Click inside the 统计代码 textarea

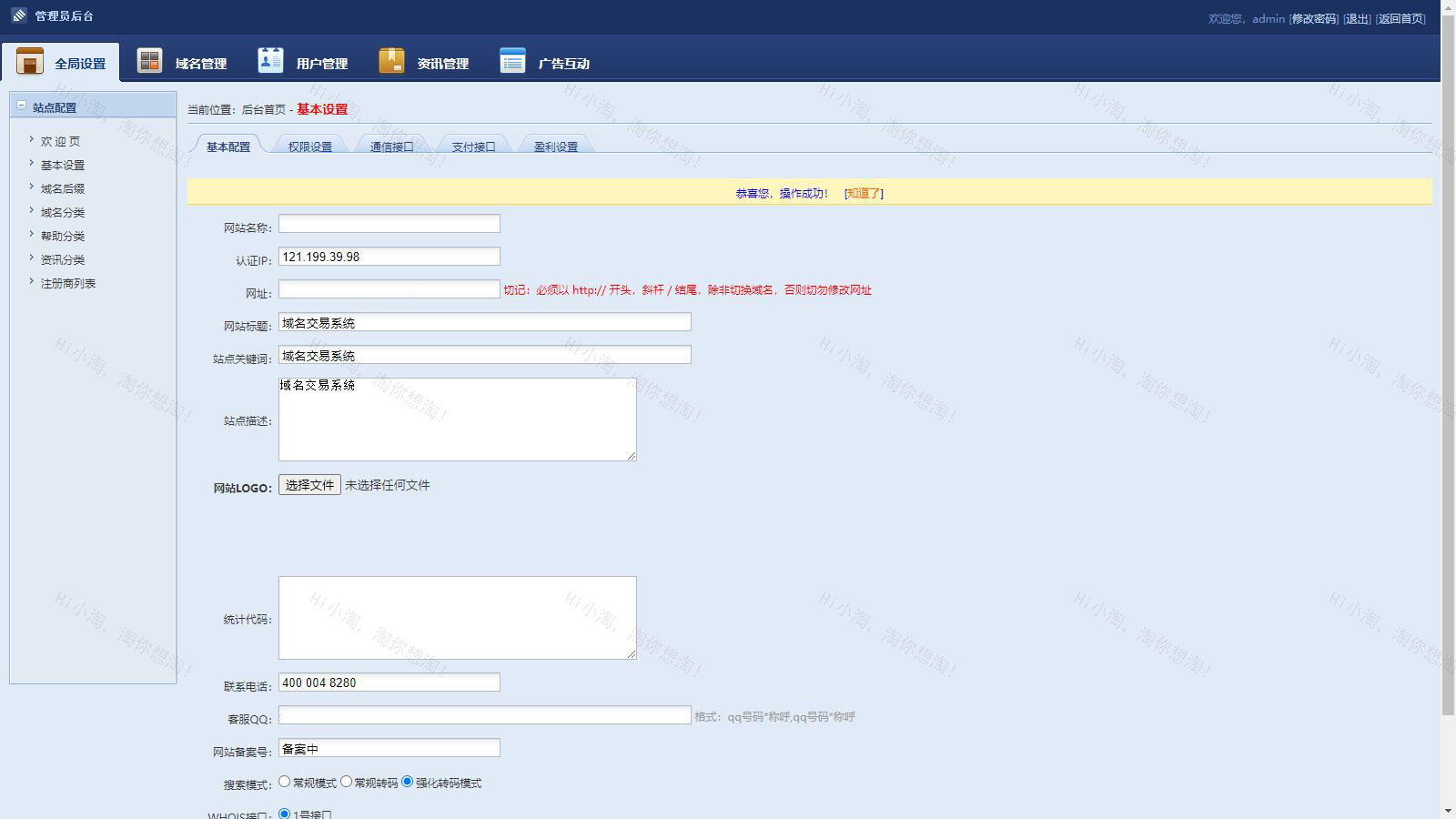458,618
